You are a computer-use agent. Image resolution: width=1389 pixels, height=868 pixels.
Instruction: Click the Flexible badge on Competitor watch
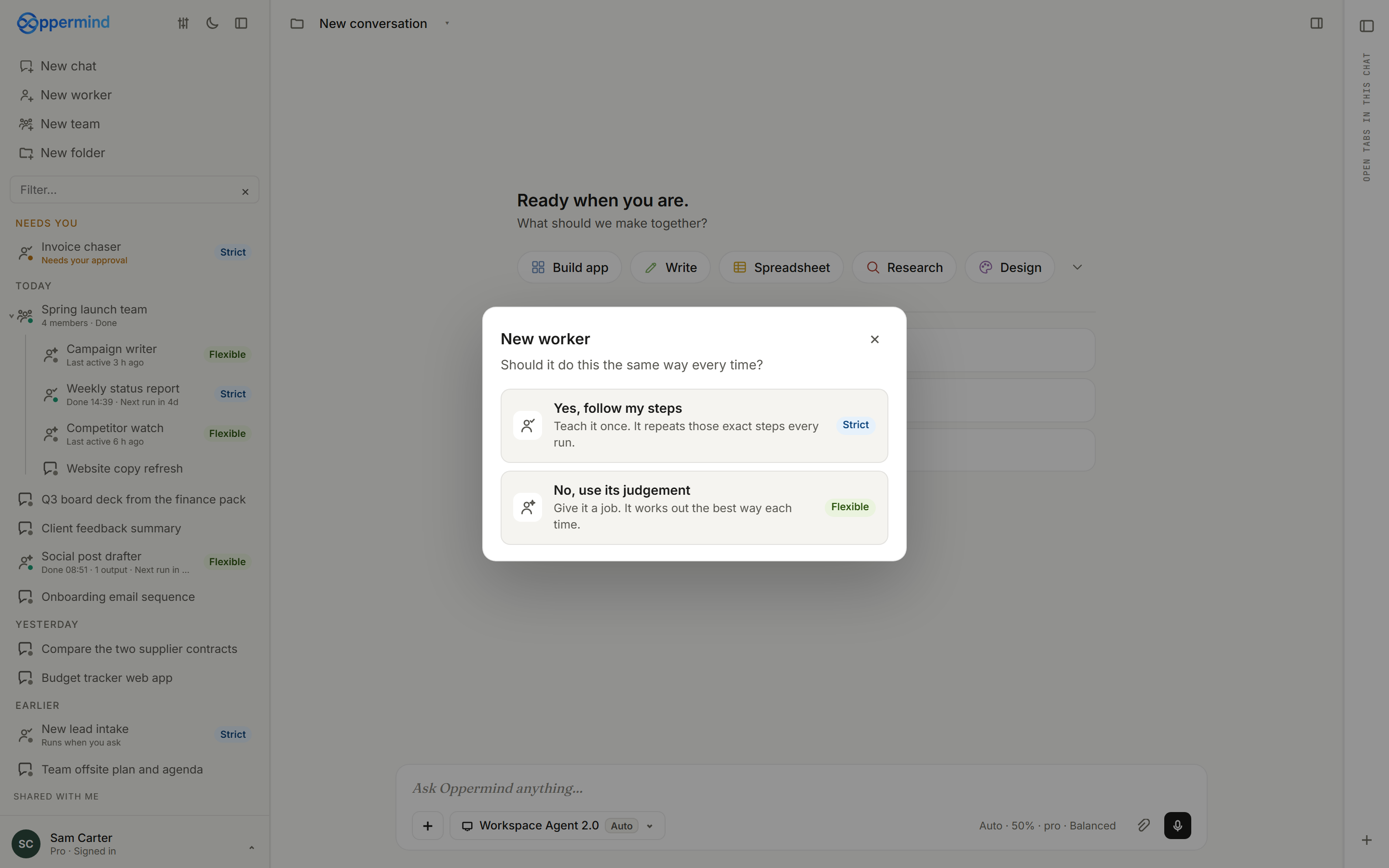[x=227, y=434]
